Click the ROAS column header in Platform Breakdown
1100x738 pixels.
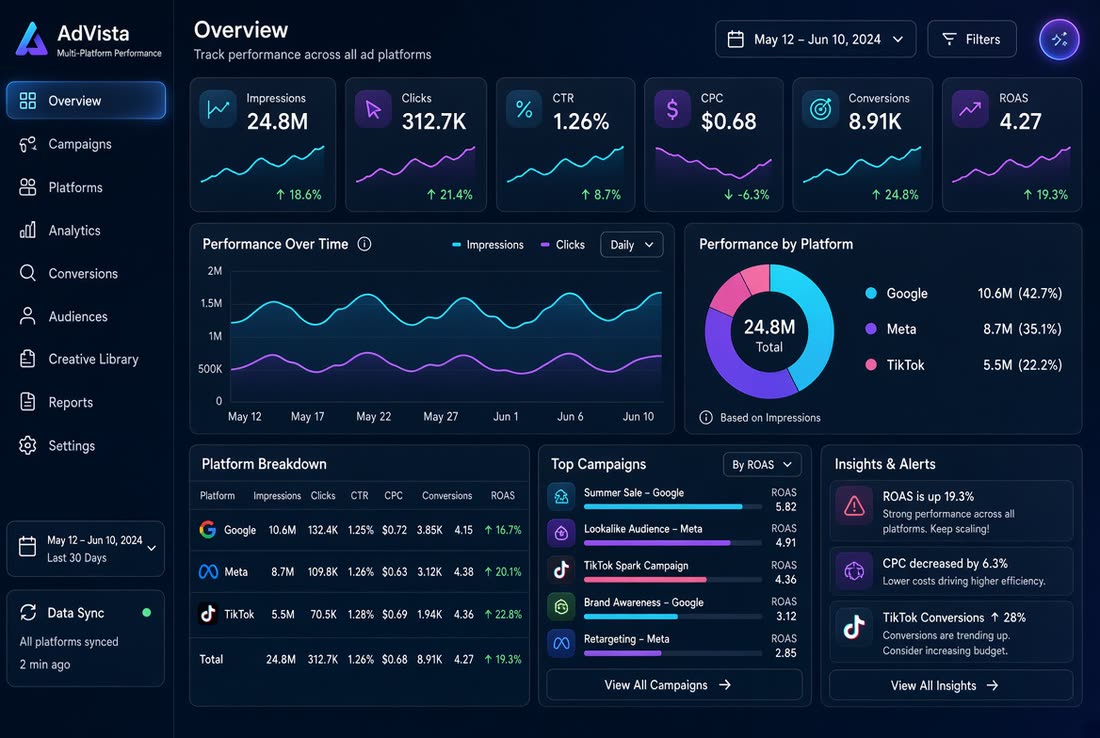tap(502, 495)
